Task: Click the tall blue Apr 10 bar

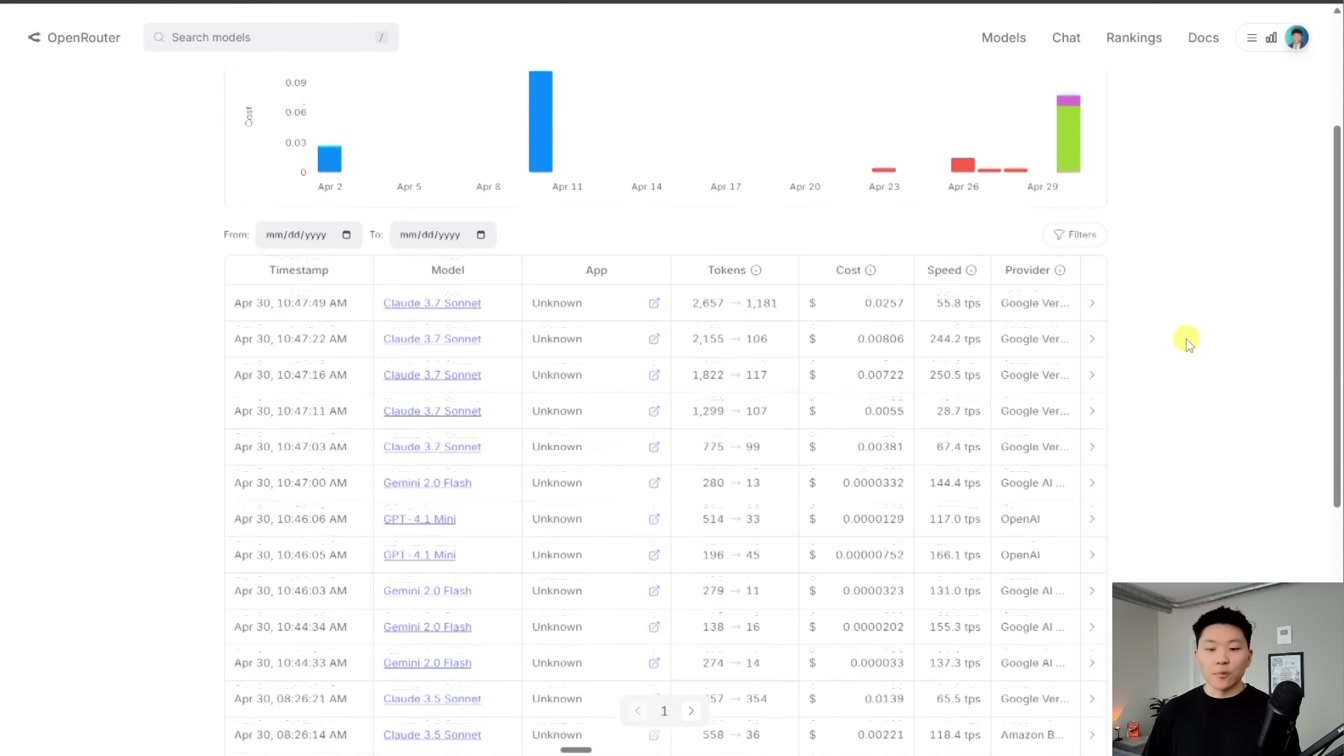Action: tap(540, 121)
